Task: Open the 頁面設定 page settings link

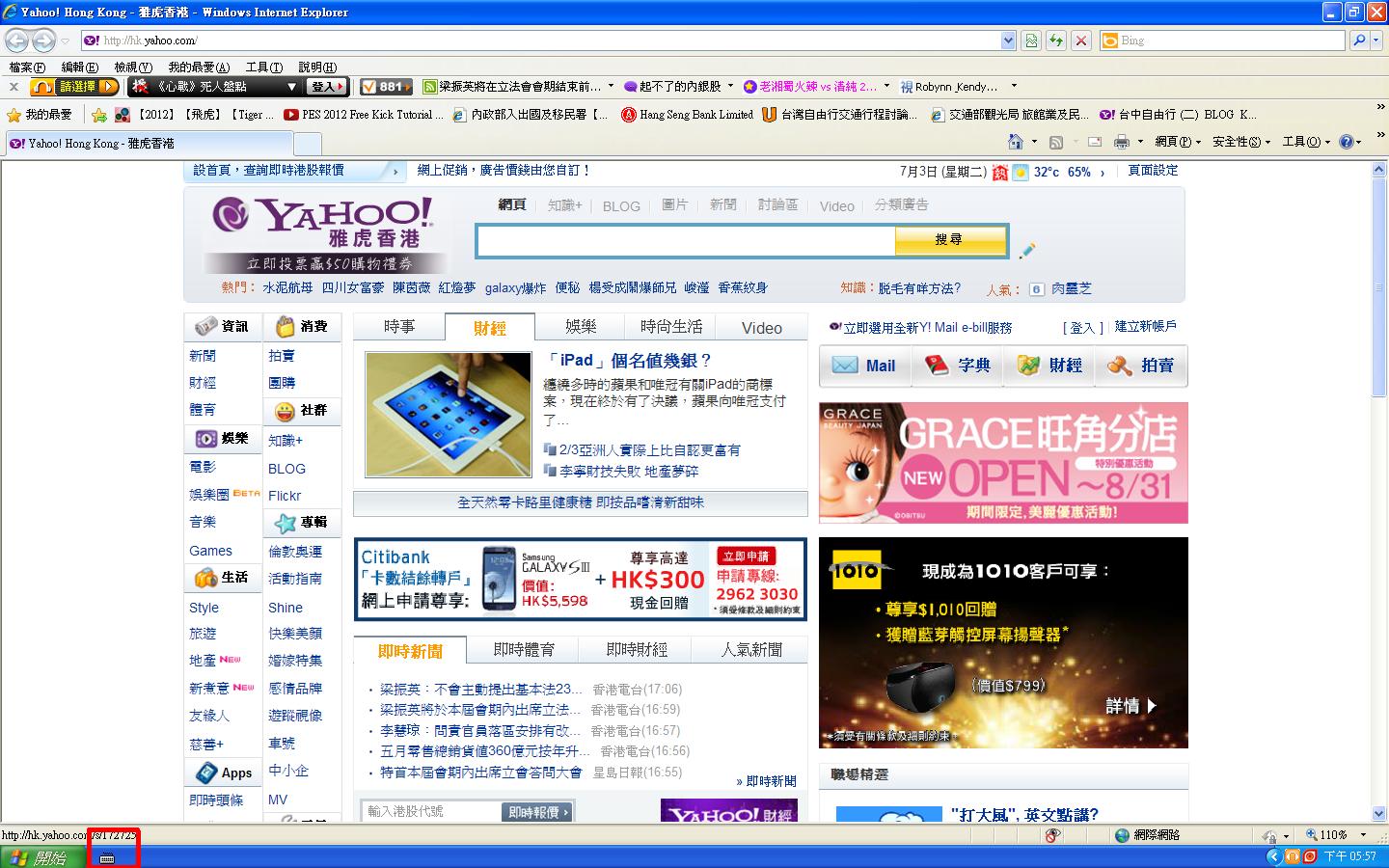Action: [x=1153, y=171]
